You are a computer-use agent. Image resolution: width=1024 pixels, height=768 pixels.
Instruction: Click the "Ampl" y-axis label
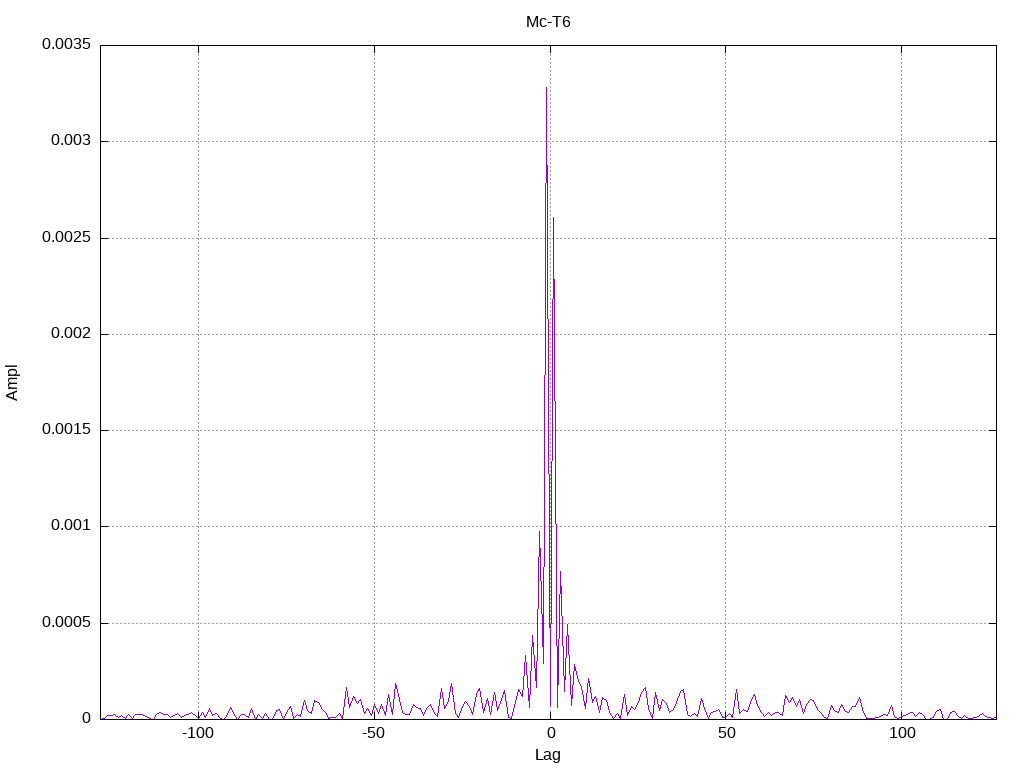pyautogui.click(x=12, y=383)
